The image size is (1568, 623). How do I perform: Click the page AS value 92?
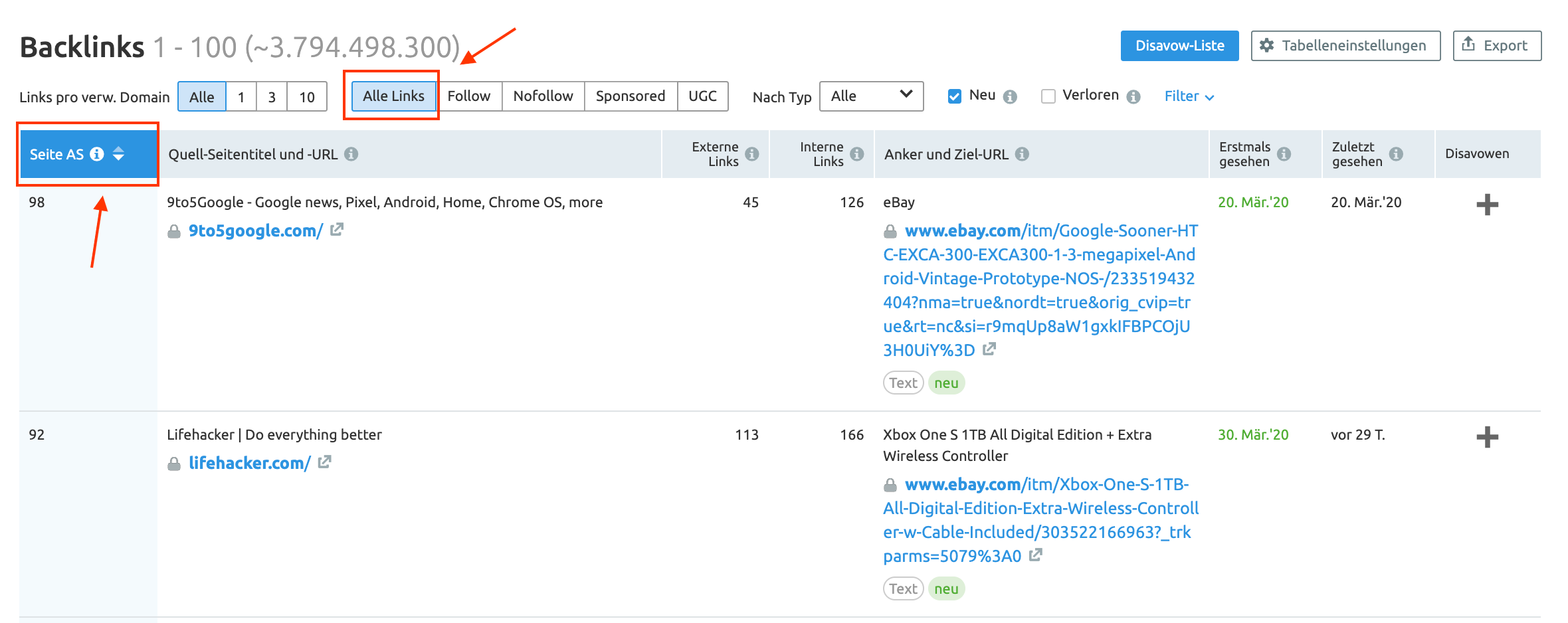37,435
